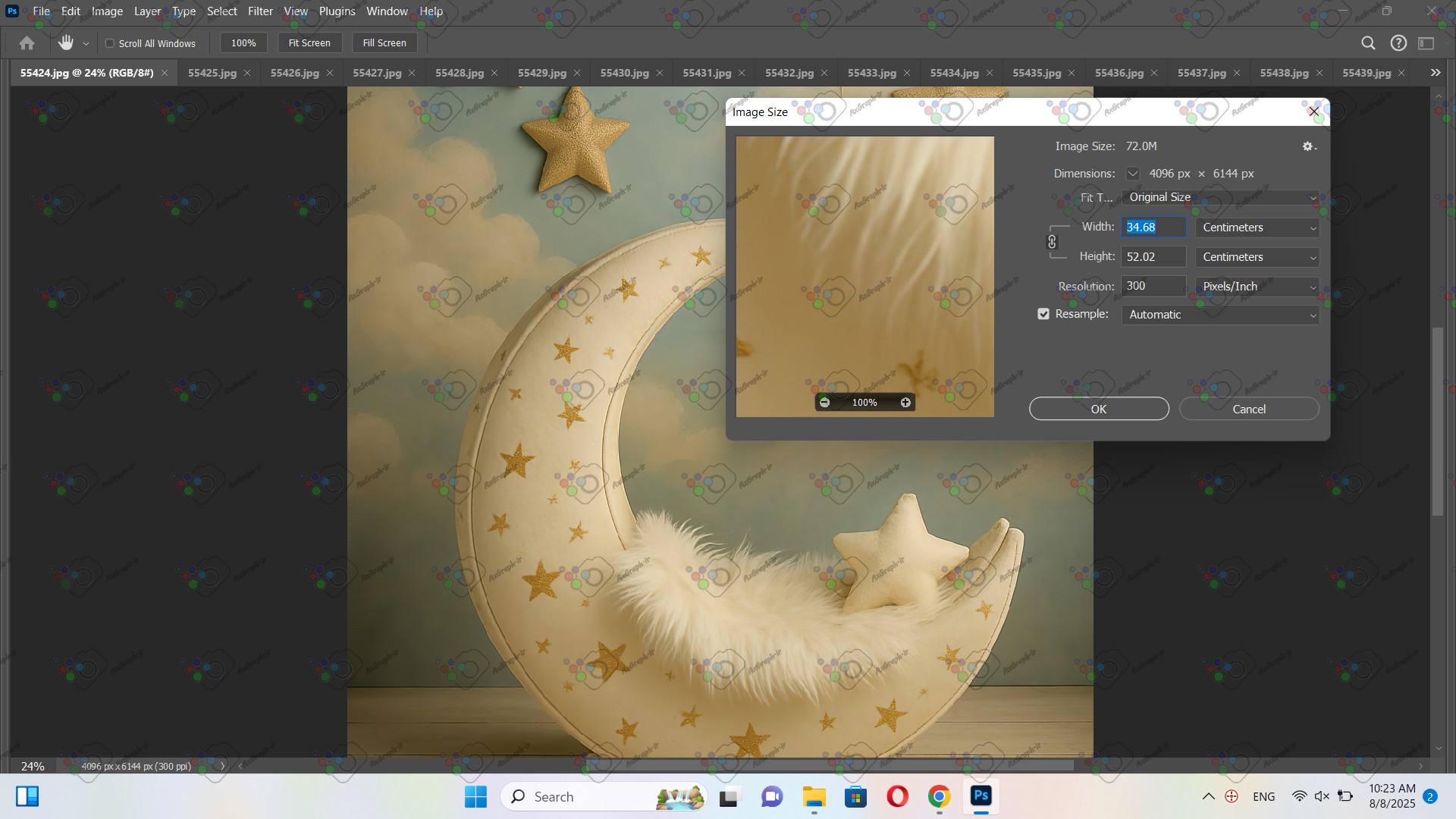This screenshot has width=1456, height=819.
Task: Open Google Chrome from the taskbar
Action: (x=939, y=797)
